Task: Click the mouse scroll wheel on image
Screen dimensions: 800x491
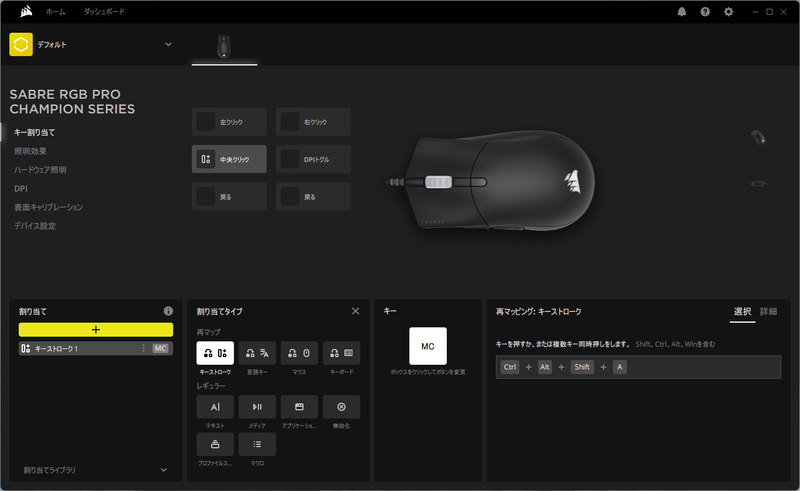Action: 438,182
